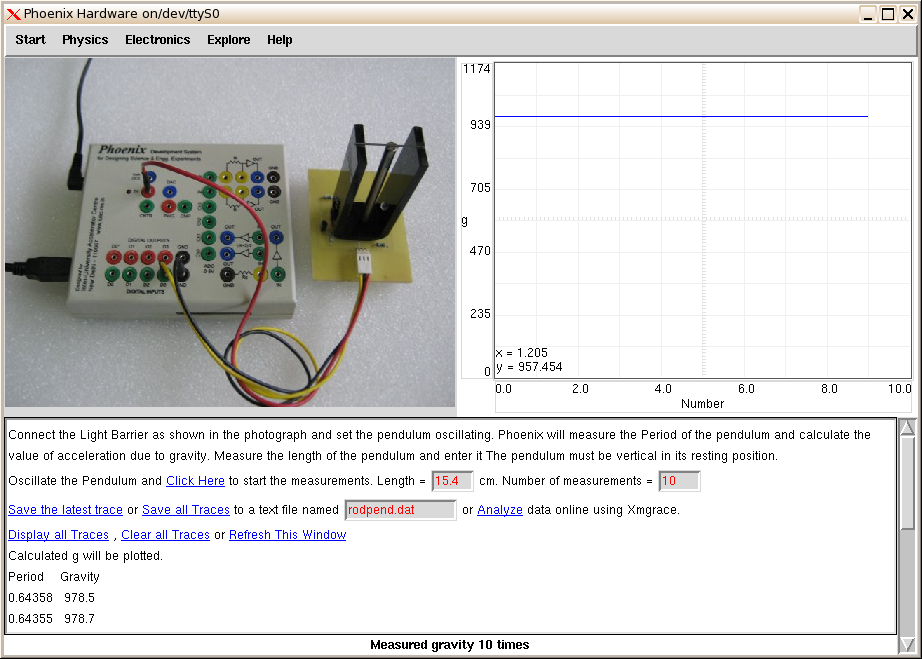Close the Phoenix Hardware window
Screen dimensions: 922x659
pos(908,14)
